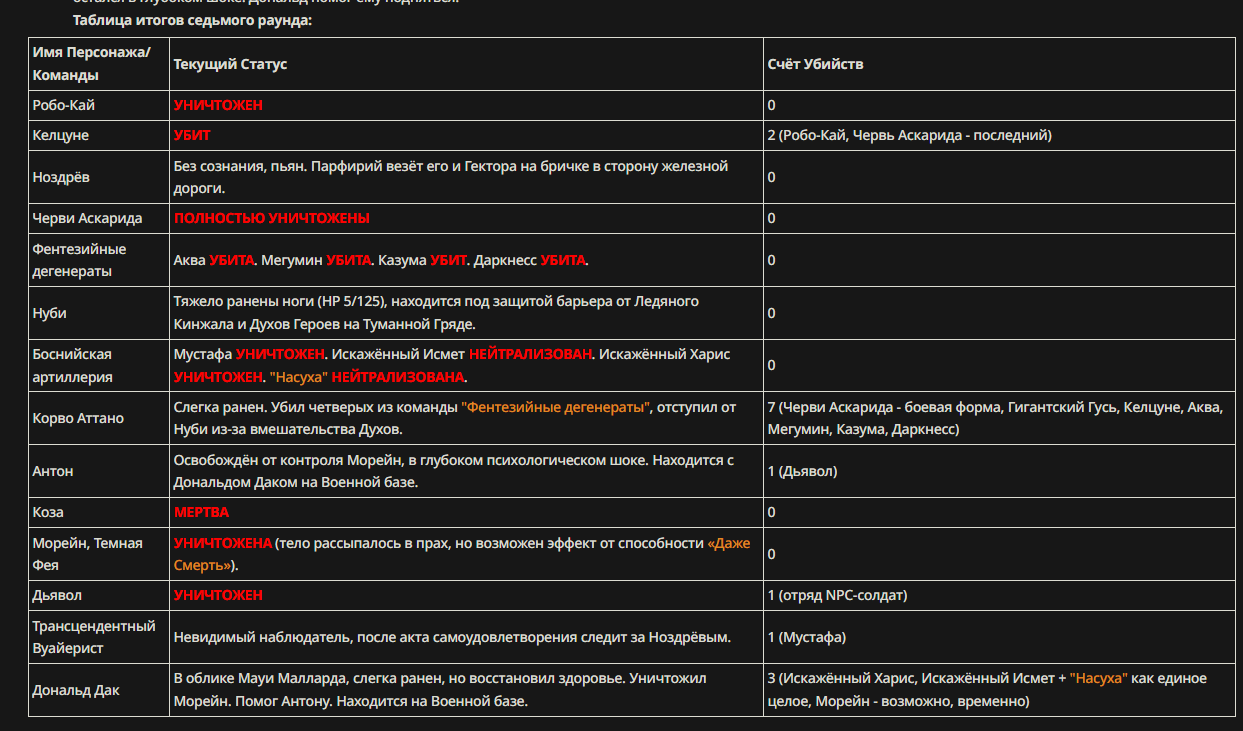1243x731 pixels.
Task: Select the "Антон" name cell
Action: point(99,471)
